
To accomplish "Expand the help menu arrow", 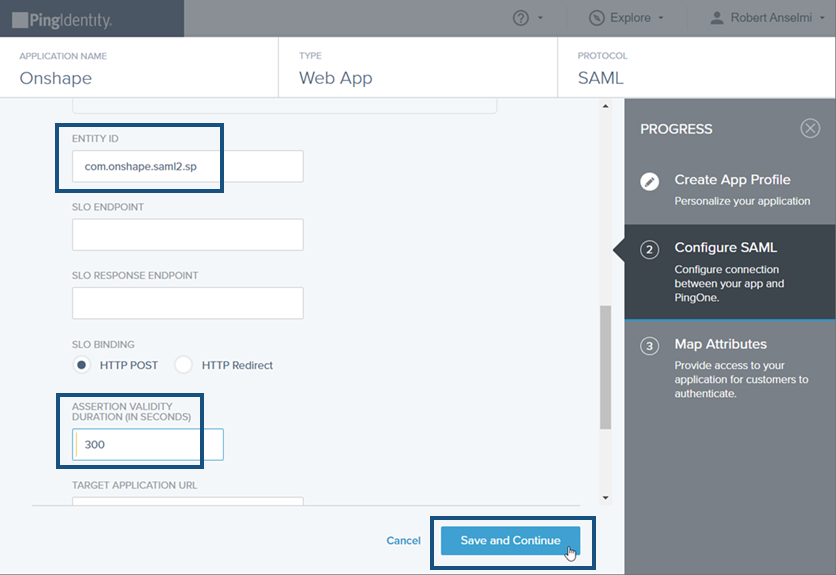I will 540,18.
